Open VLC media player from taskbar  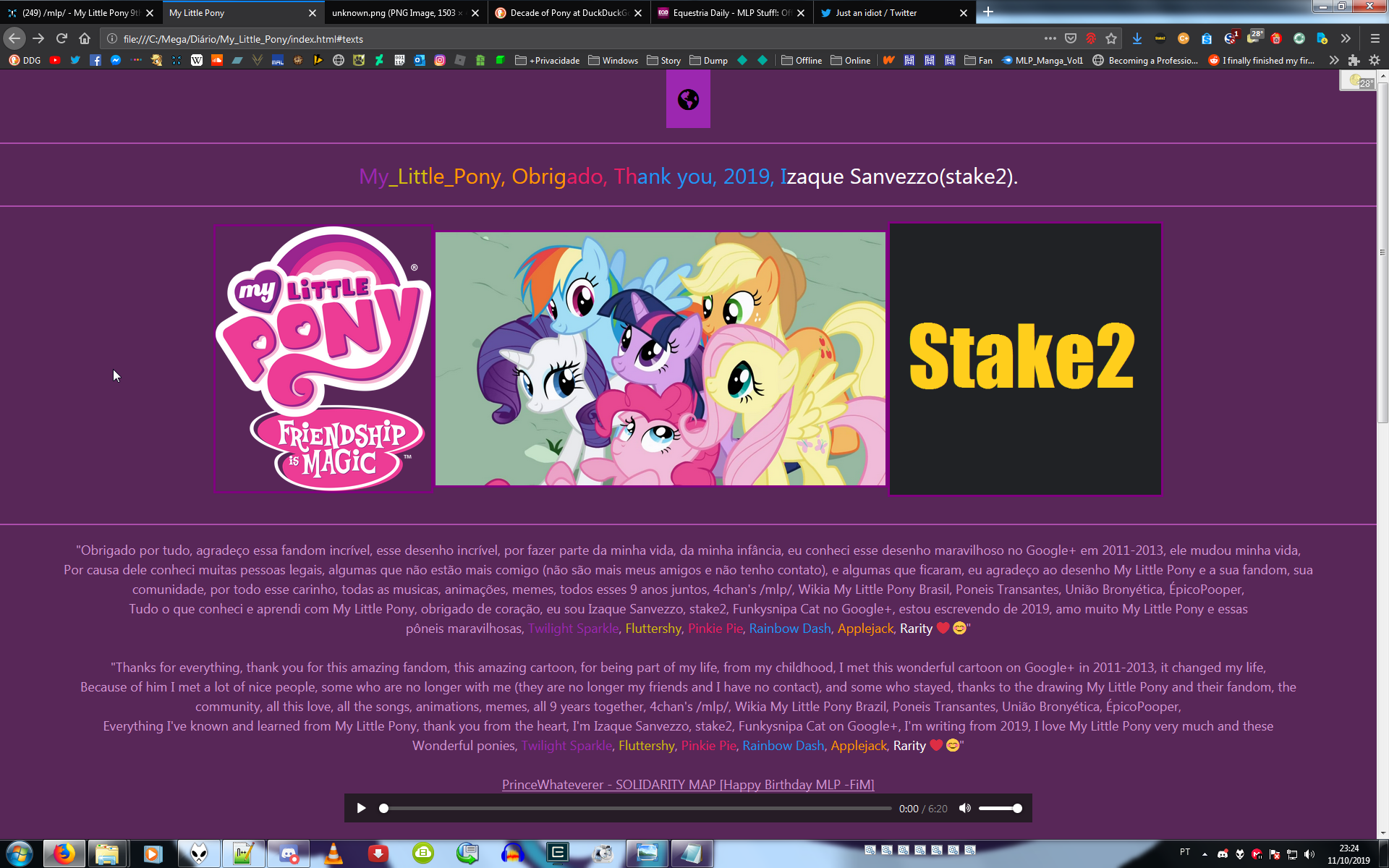(333, 854)
